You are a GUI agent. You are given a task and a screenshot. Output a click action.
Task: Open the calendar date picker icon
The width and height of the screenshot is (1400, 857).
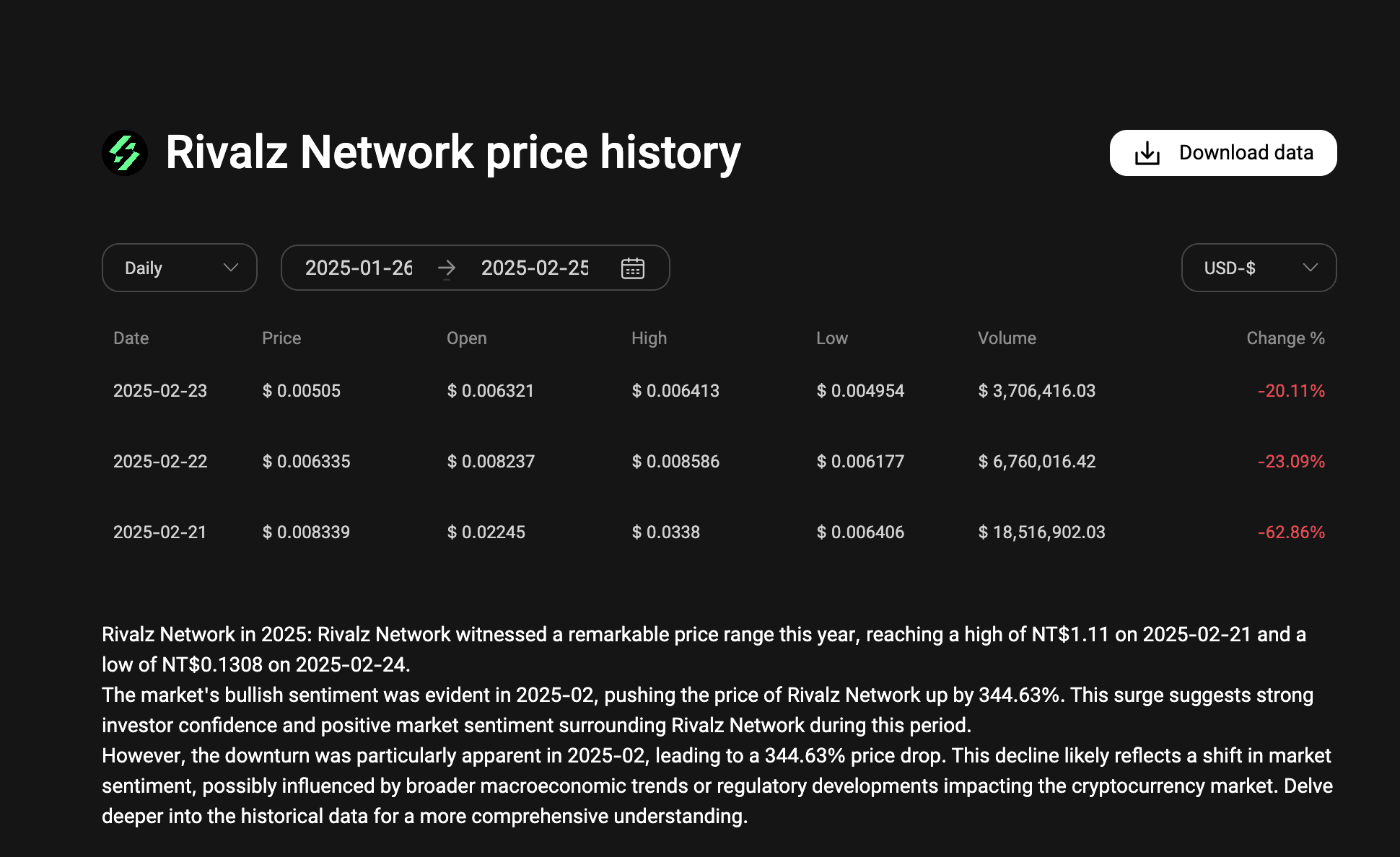(x=632, y=268)
